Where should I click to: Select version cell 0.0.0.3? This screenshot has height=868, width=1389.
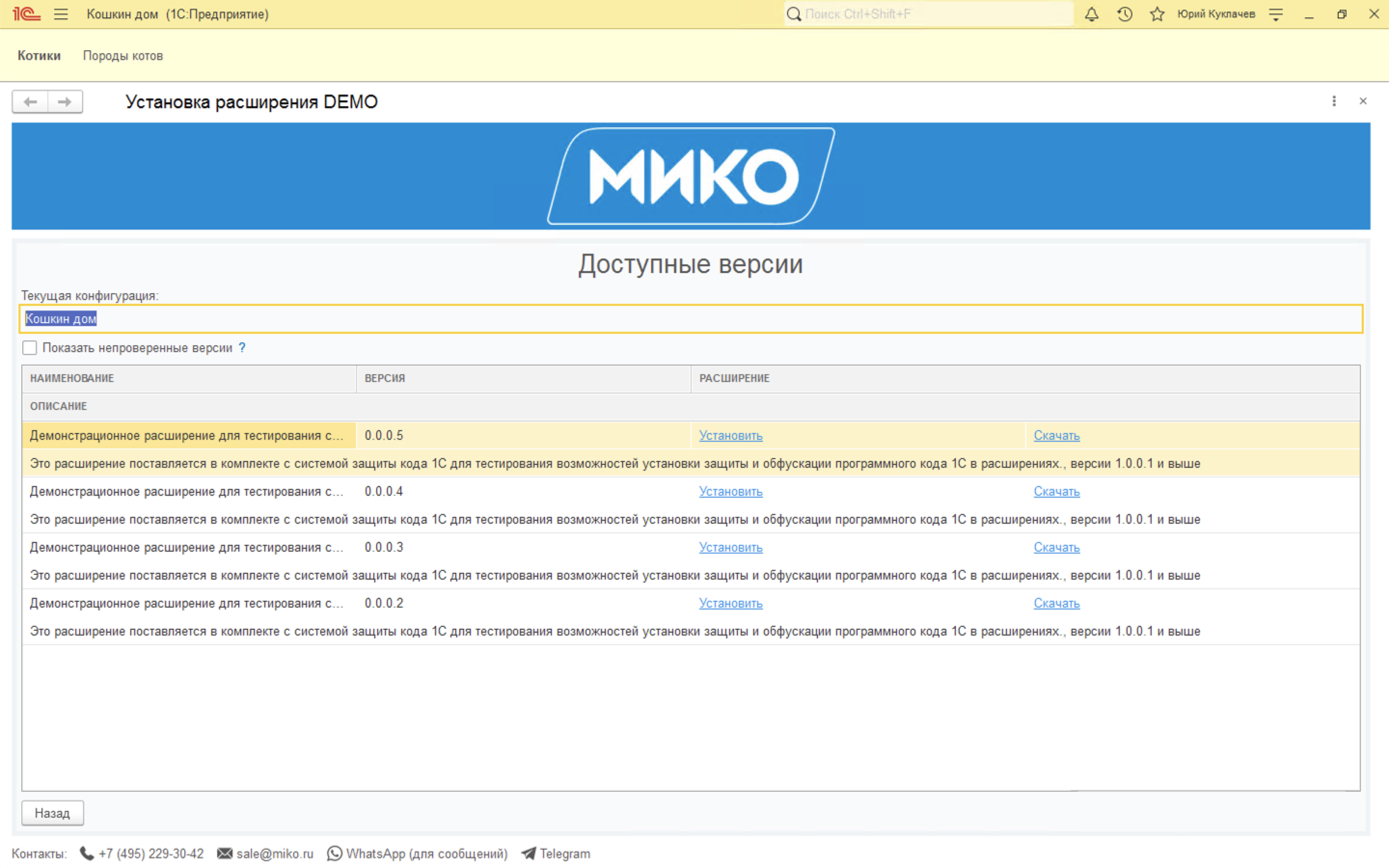pyautogui.click(x=523, y=548)
